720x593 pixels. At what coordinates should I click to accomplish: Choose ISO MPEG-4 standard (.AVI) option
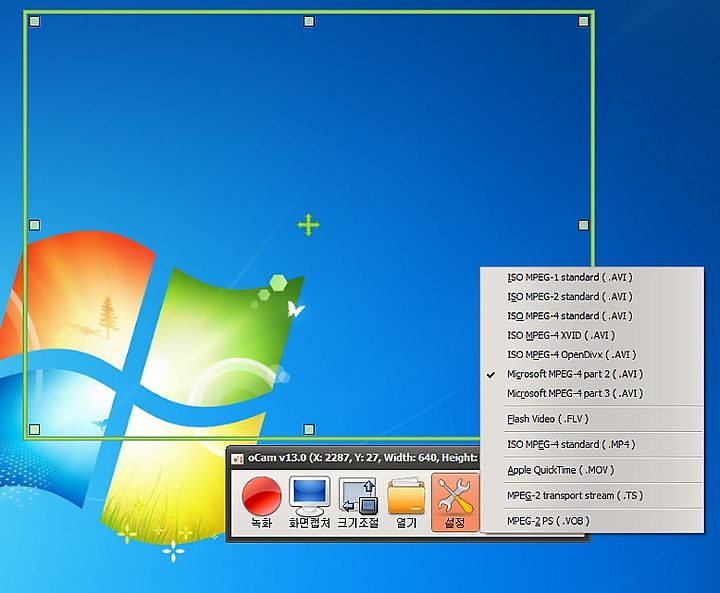(x=592, y=316)
